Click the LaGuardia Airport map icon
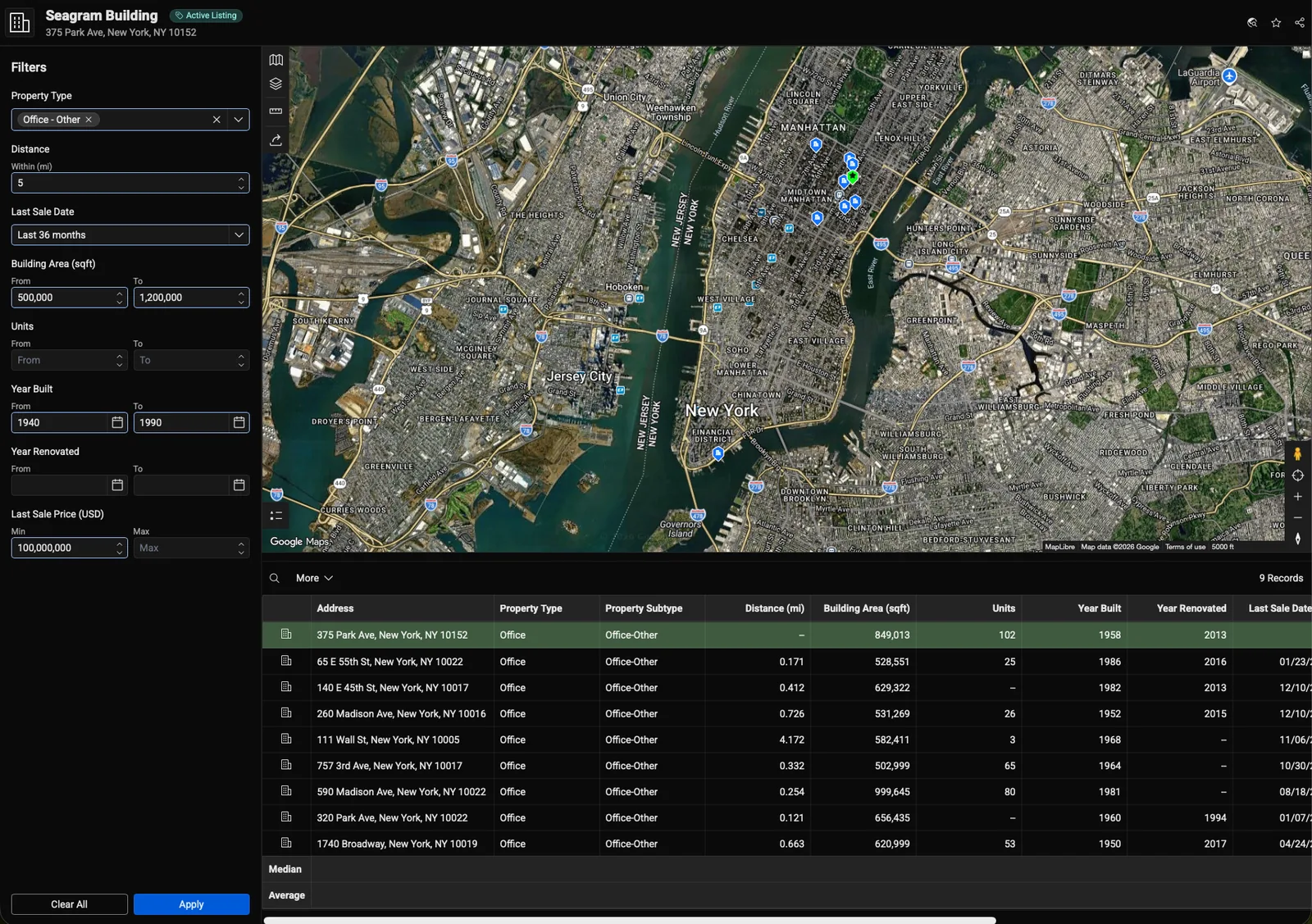The image size is (1312, 924). click(x=1229, y=76)
